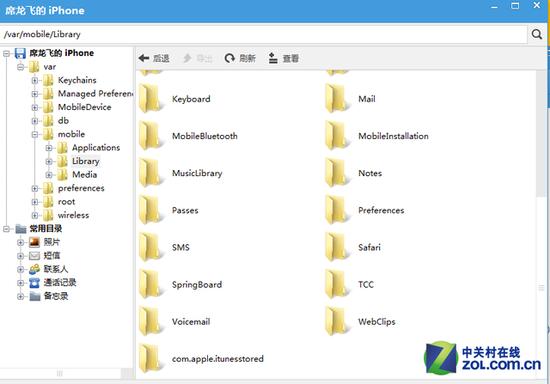Viewport: 550px width, 384px height.
Task: Click the refresh (刷新) toolbar icon
Action: pos(229,58)
